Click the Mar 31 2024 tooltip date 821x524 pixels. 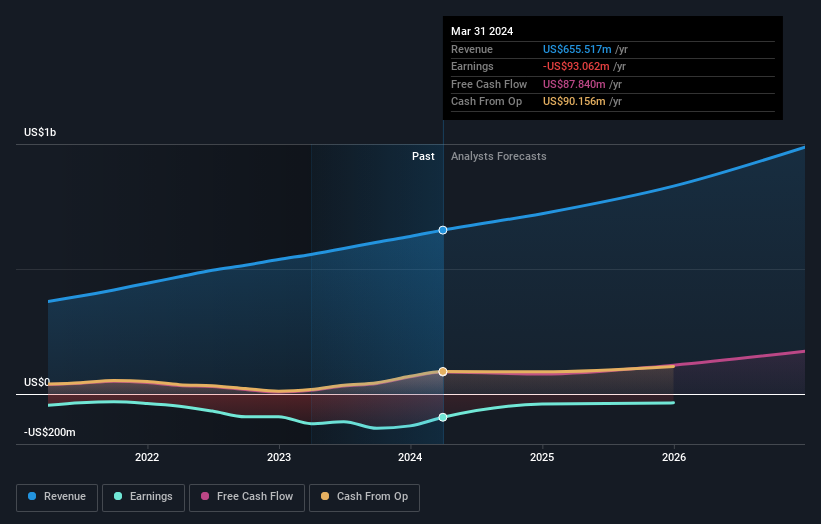point(482,31)
